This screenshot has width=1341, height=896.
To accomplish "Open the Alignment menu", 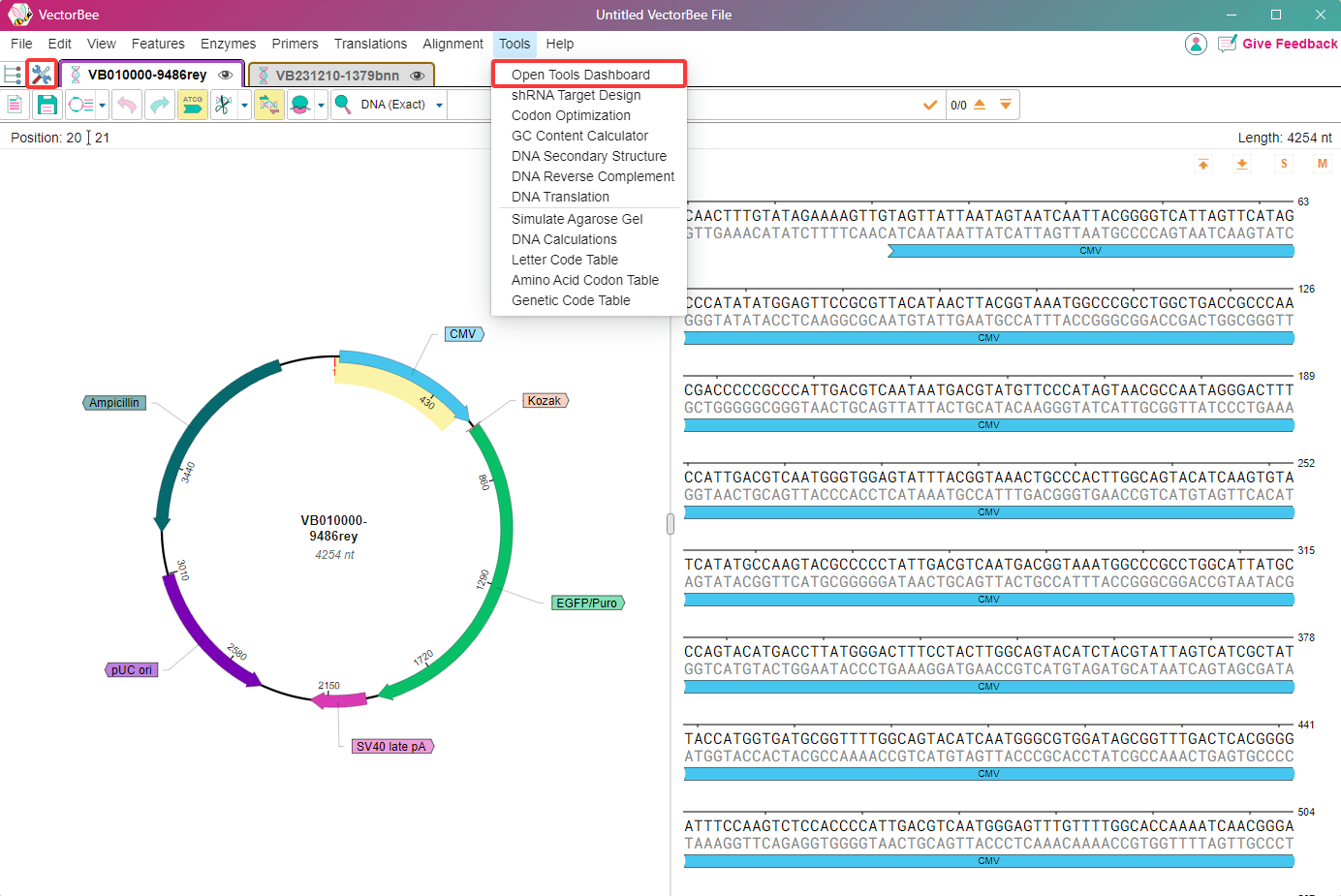I will [452, 44].
